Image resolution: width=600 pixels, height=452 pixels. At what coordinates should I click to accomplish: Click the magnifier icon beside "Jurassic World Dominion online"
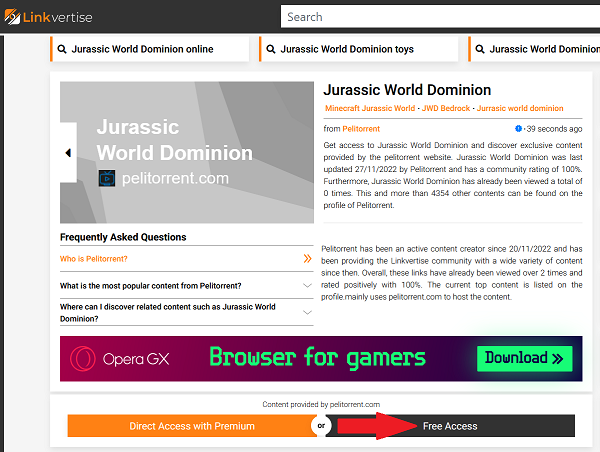[62, 49]
